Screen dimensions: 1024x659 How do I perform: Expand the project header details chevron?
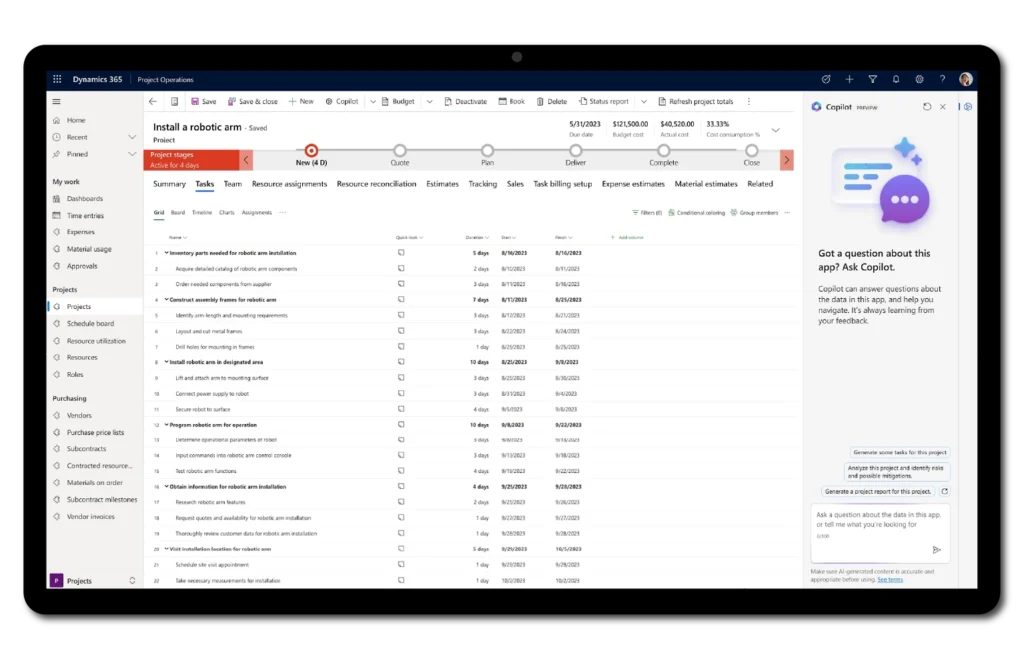click(776, 130)
